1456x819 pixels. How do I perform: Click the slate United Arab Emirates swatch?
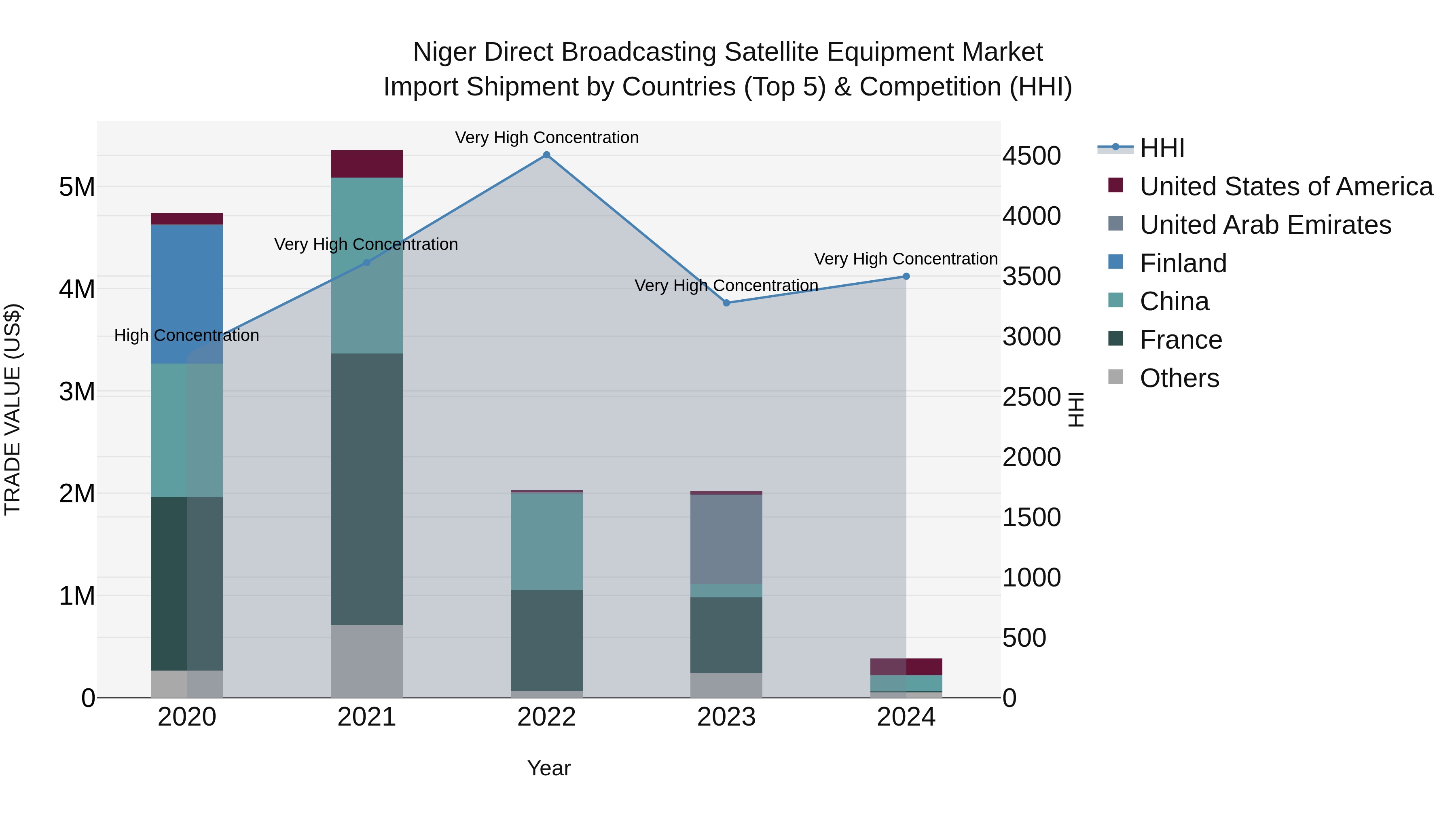[x=1116, y=223]
